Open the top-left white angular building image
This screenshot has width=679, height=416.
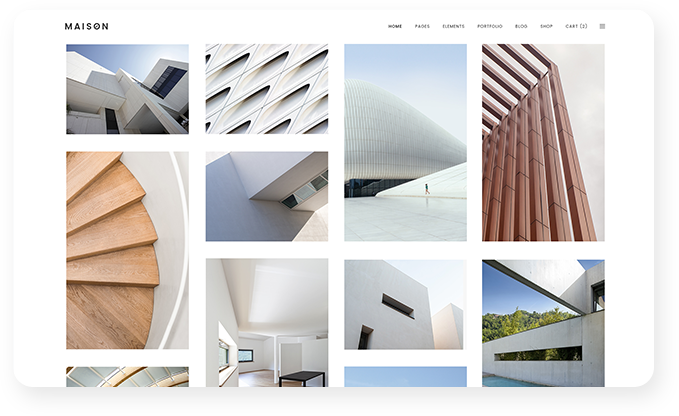[127, 89]
